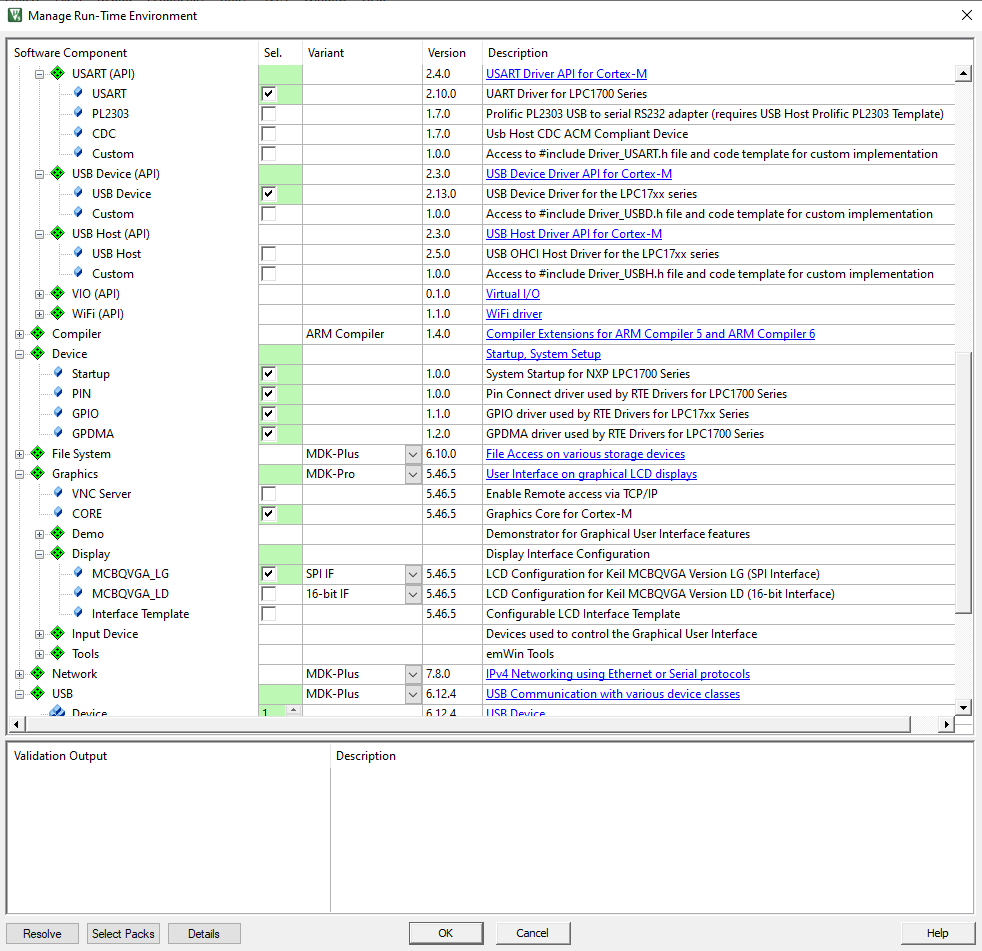Open the Virtual I/O description link

coord(512,293)
